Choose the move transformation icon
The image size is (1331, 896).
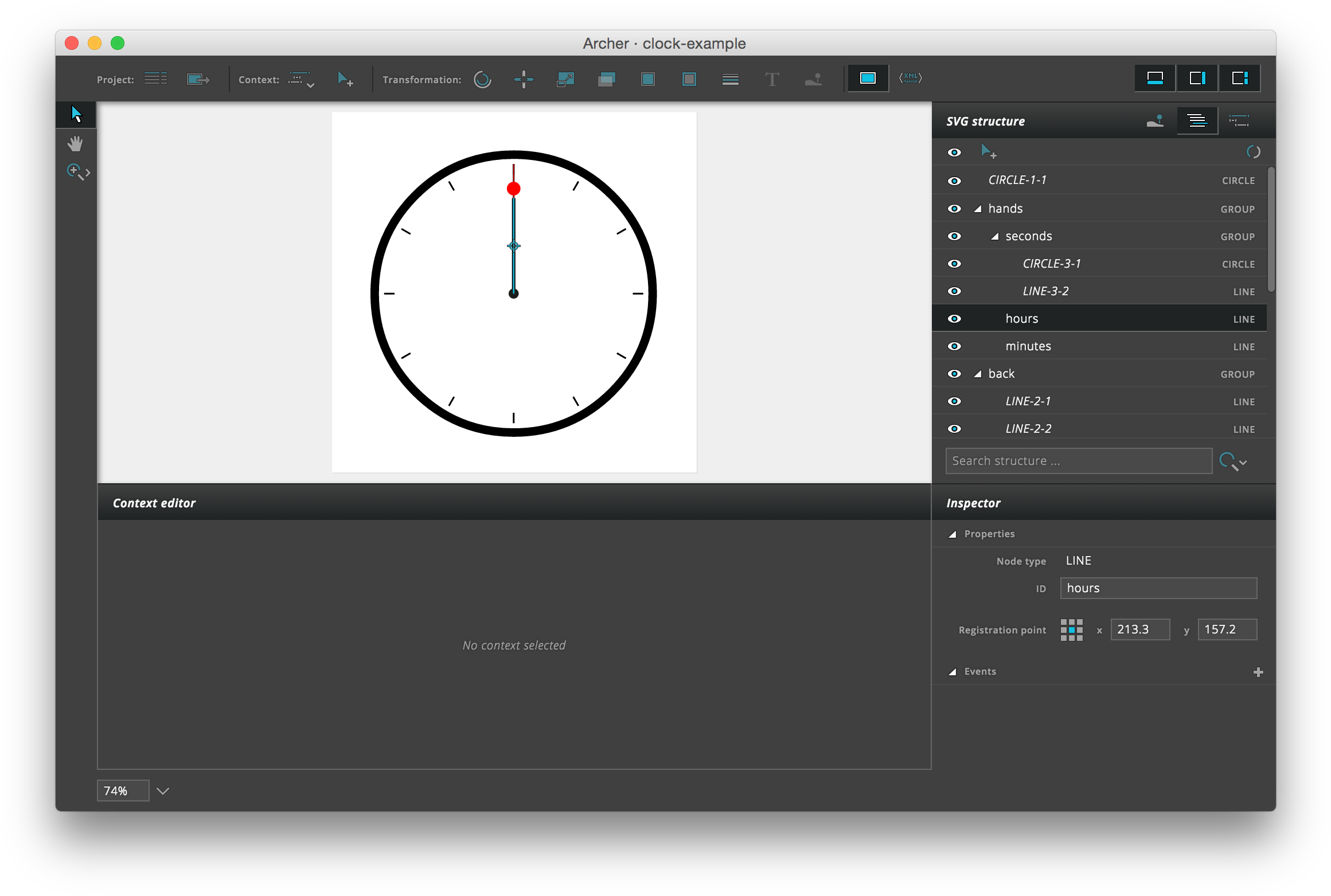[x=524, y=79]
